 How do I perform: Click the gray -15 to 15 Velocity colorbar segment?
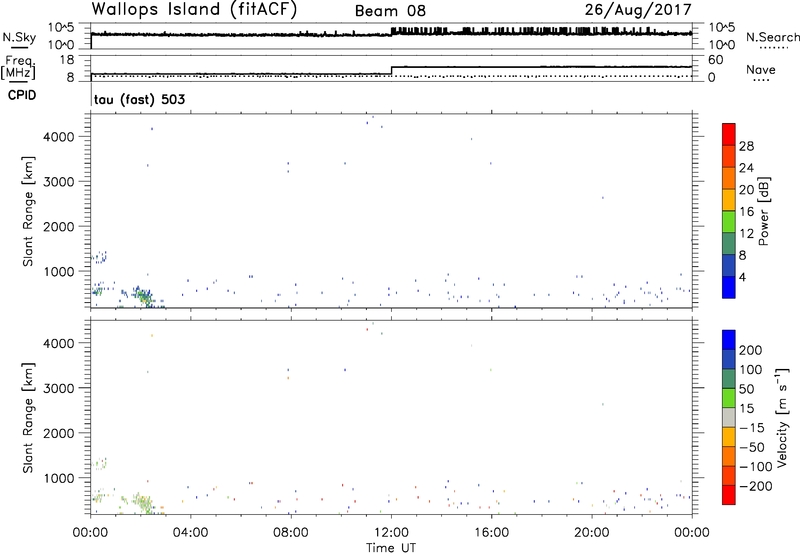(x=729, y=418)
